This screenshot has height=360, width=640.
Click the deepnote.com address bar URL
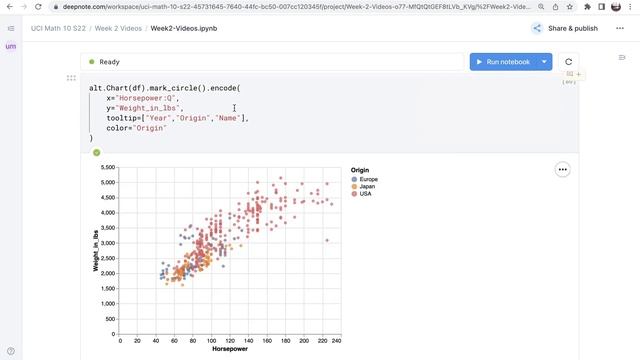coord(297,7)
